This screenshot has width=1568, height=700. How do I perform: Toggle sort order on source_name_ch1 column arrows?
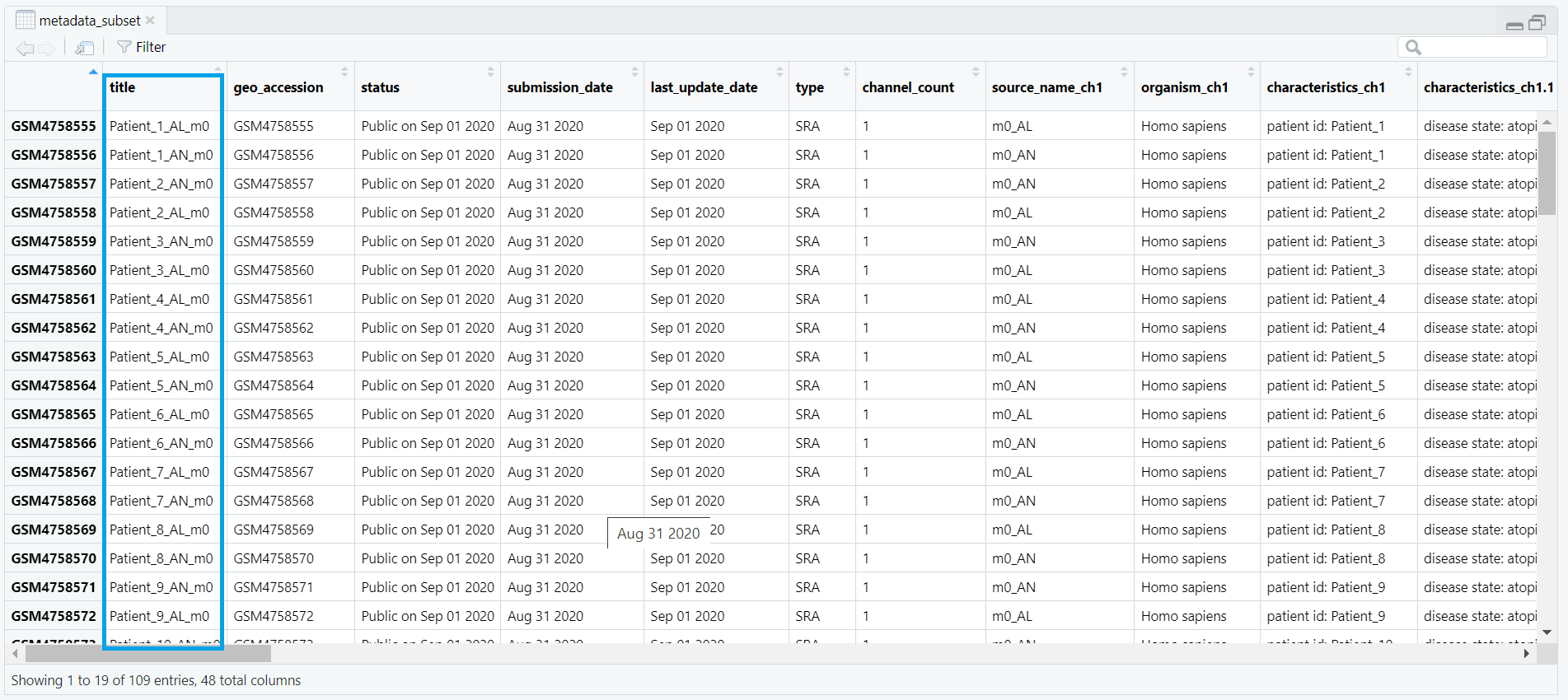(x=1124, y=72)
